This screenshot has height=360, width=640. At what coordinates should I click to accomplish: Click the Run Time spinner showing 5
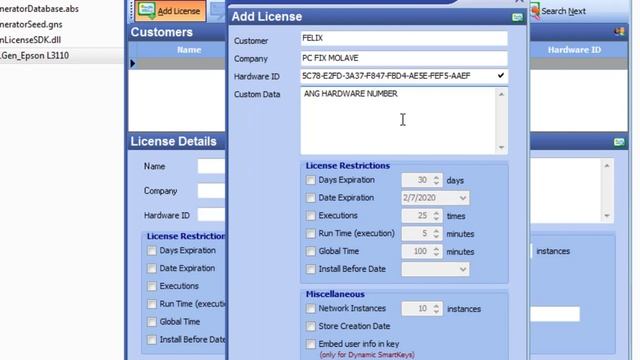coord(422,233)
